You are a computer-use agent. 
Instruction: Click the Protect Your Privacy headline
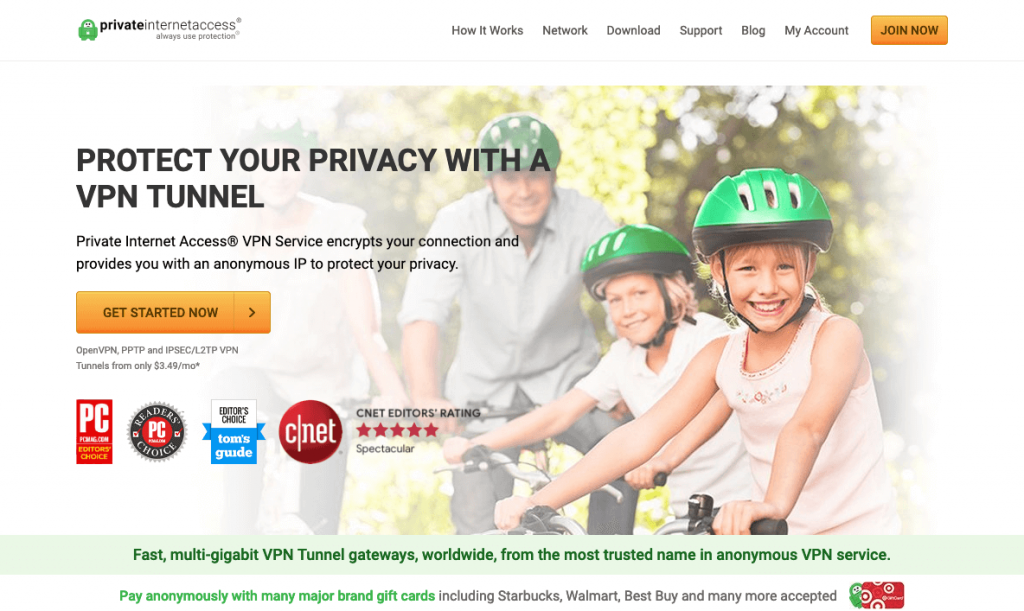pyautogui.click(x=313, y=178)
